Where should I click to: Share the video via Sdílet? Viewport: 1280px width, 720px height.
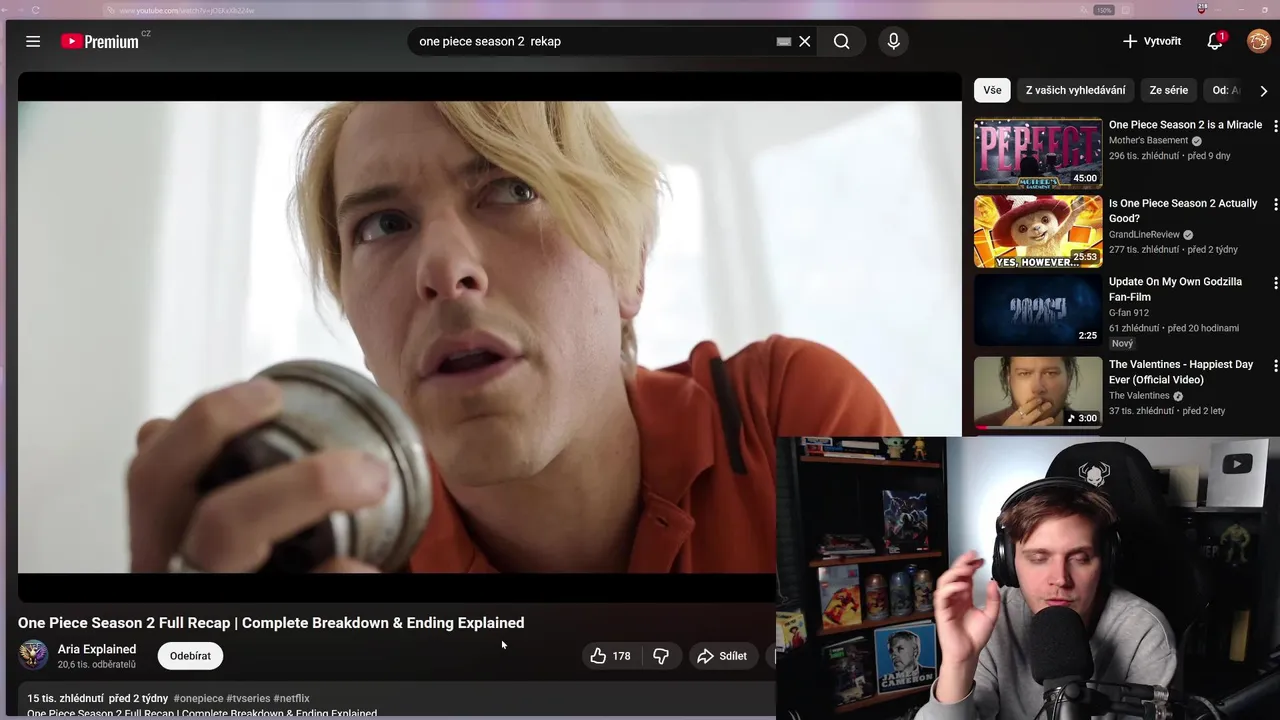[x=722, y=656]
